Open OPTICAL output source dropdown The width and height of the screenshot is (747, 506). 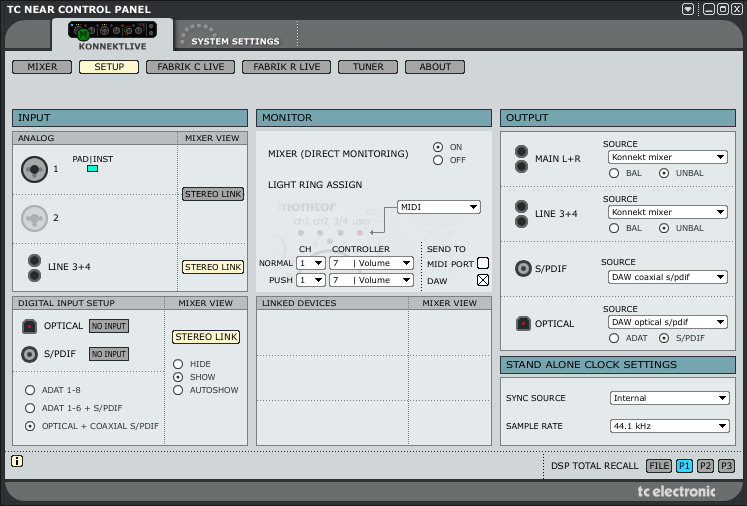667,323
